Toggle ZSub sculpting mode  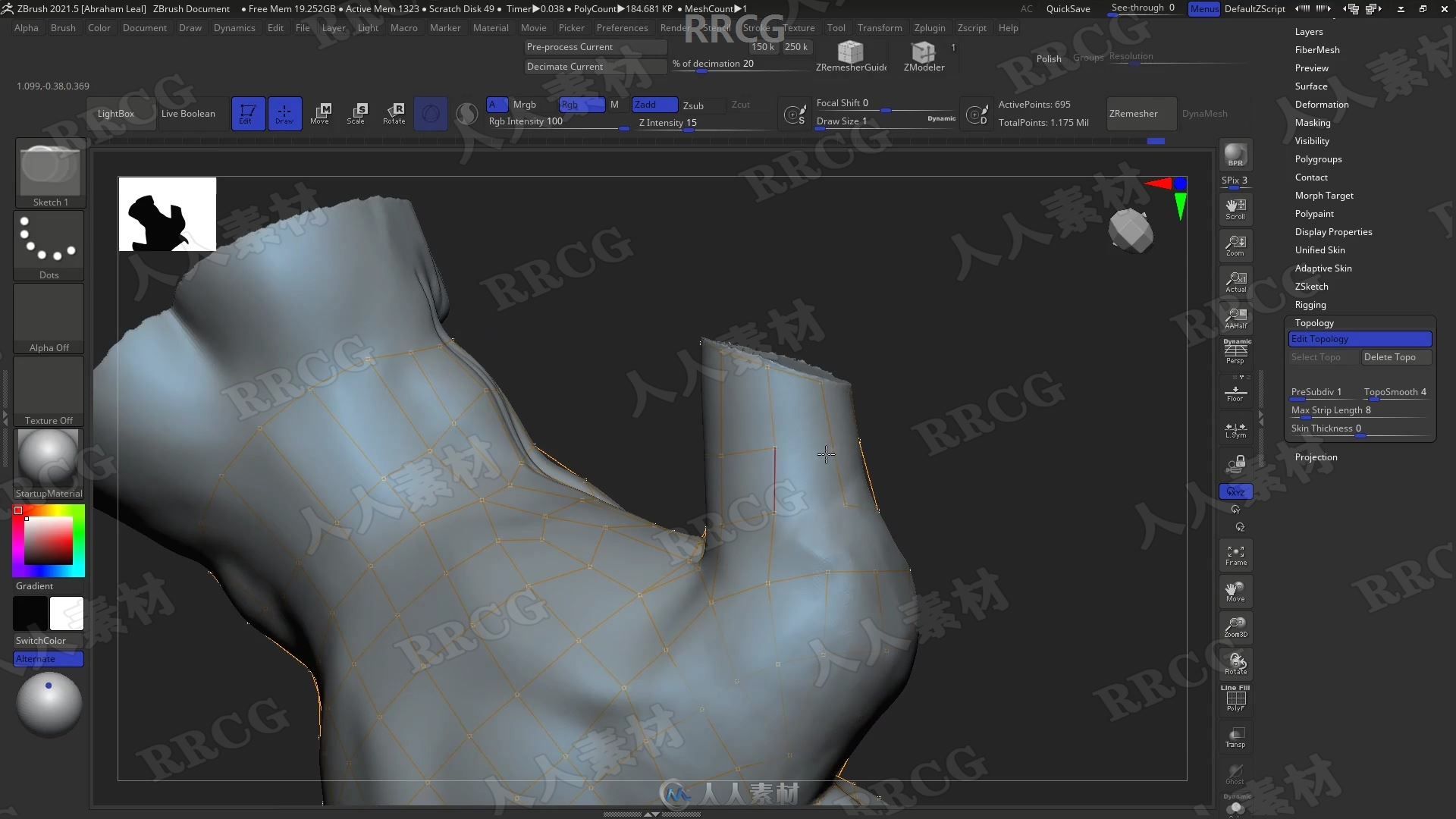pos(692,103)
